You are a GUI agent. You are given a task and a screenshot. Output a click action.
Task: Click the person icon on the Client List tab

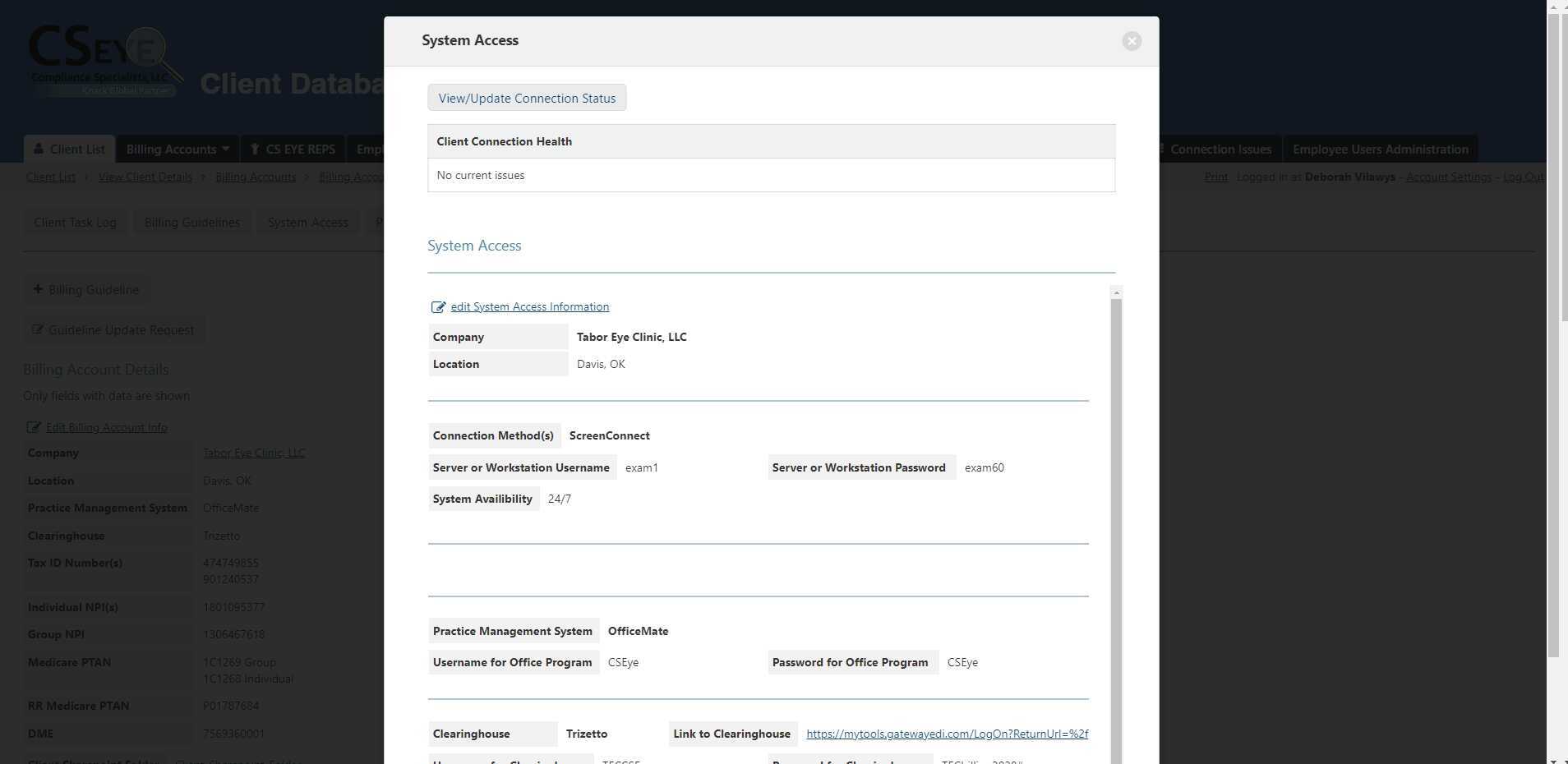pyautogui.click(x=39, y=149)
